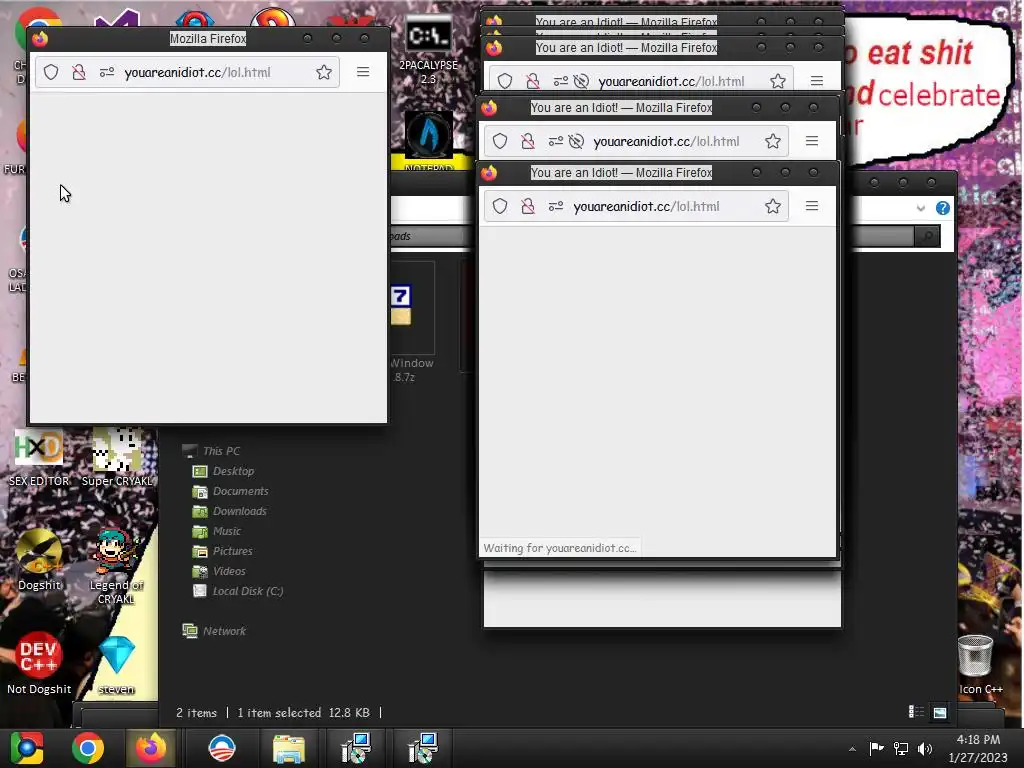Open the 2PACALYPSE 2.3 desktop shortcut
This screenshot has height=768, width=1024.
point(428,51)
